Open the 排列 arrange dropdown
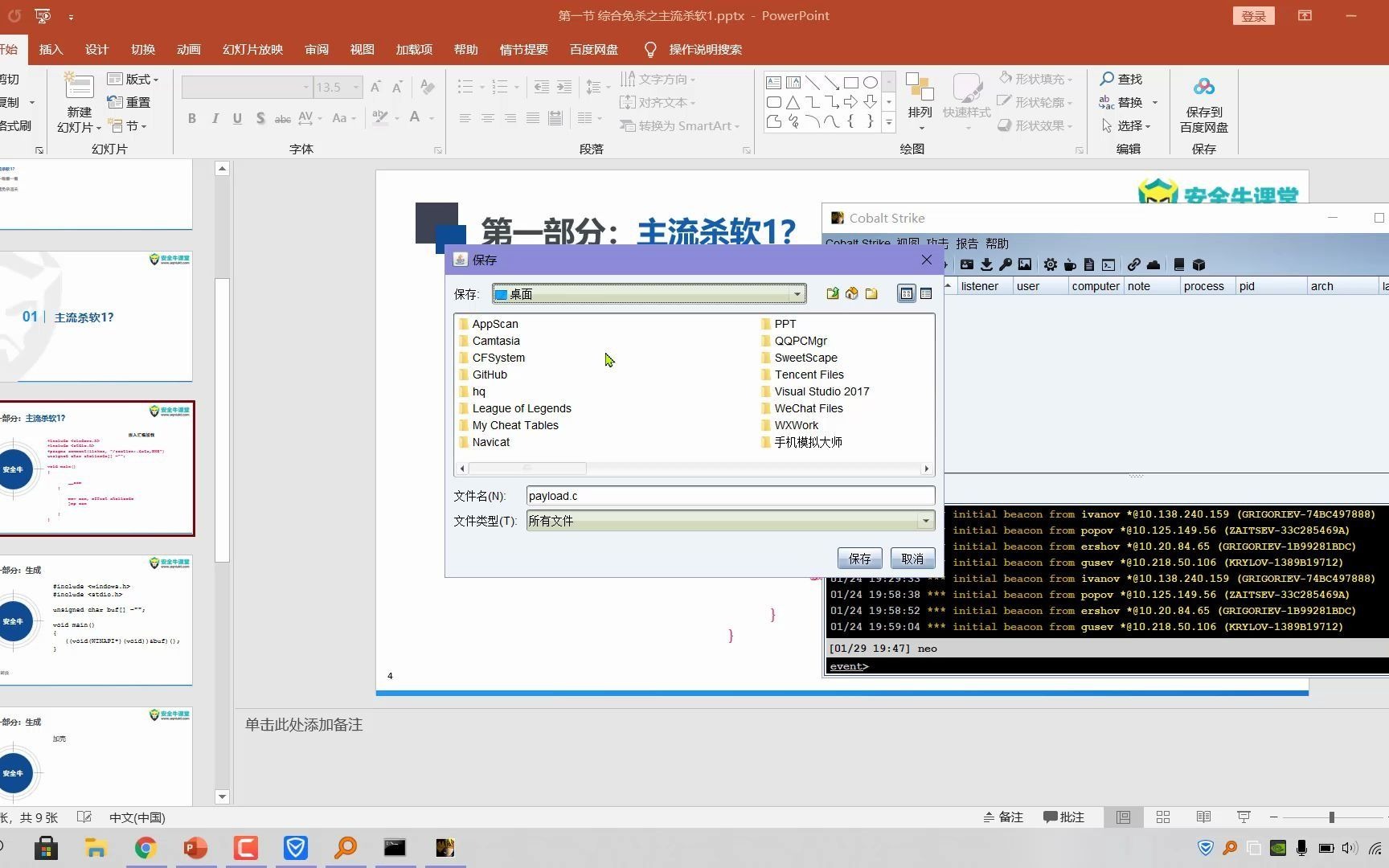1389x868 pixels. (920, 102)
